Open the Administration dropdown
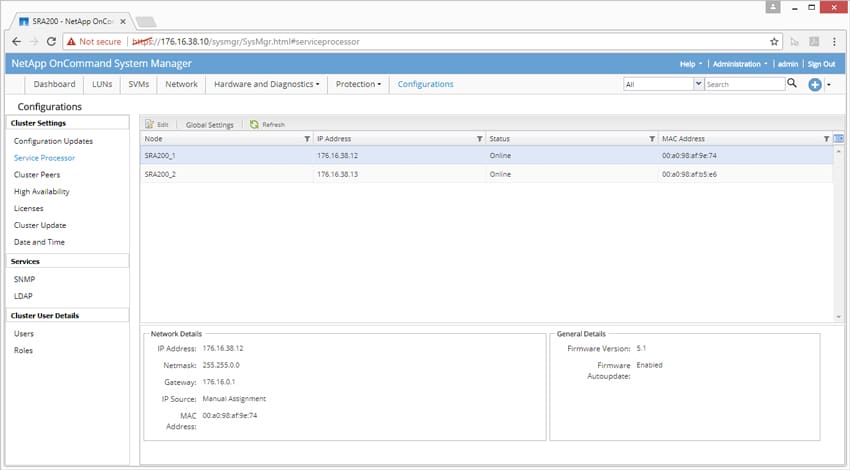Screen dimensions: 850x470 click(740, 64)
